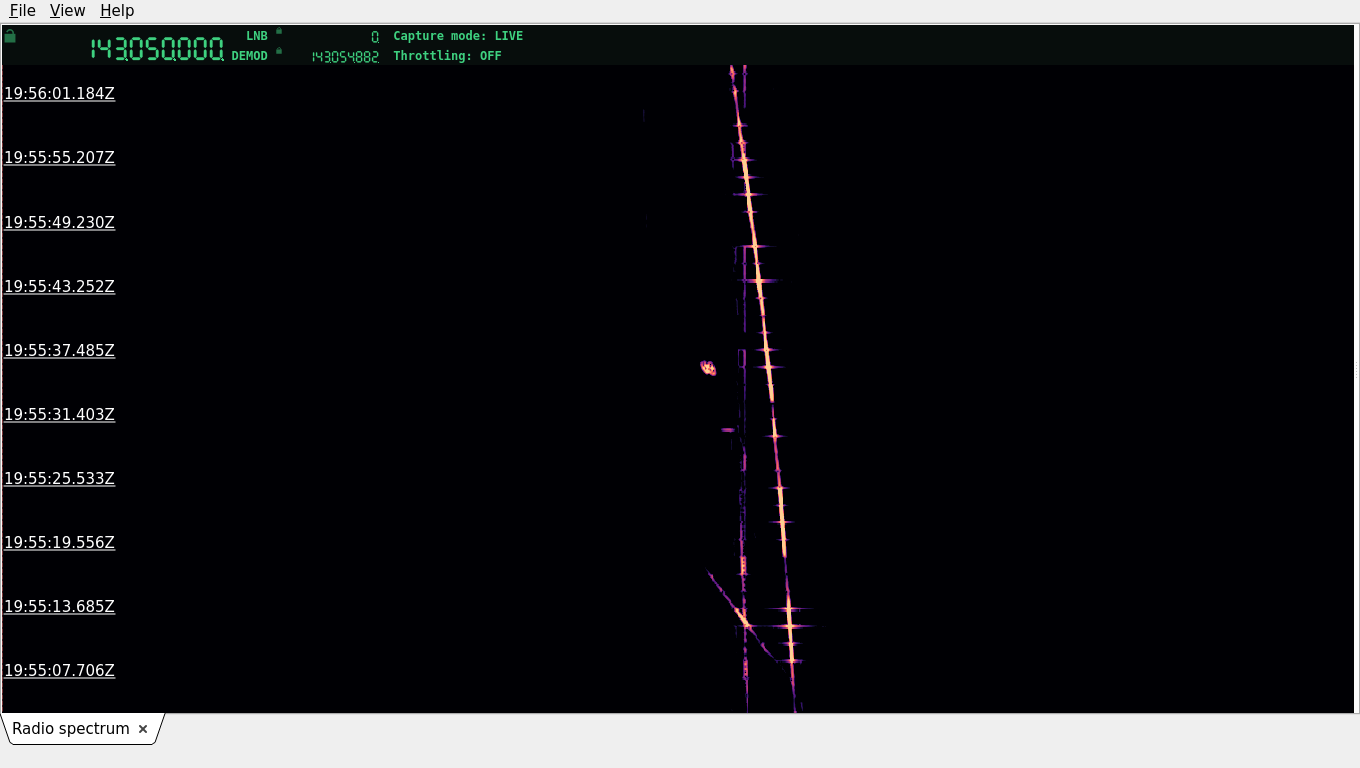Click timestamp 19:55:31.403Z
The height and width of the screenshot is (768, 1360).
[60, 414]
